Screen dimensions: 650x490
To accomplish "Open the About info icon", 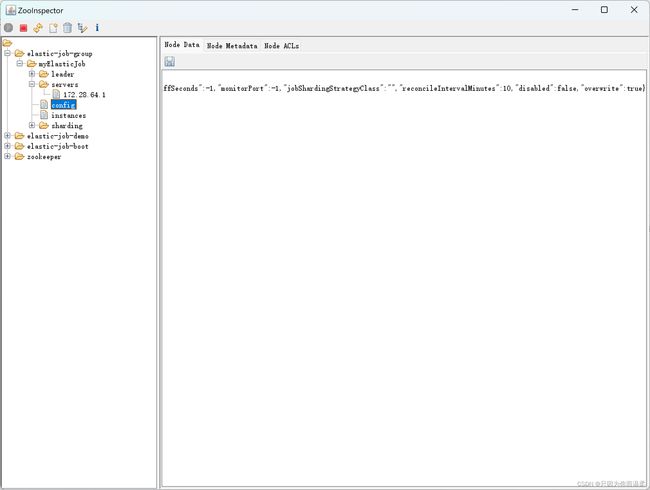I will click(x=97, y=28).
